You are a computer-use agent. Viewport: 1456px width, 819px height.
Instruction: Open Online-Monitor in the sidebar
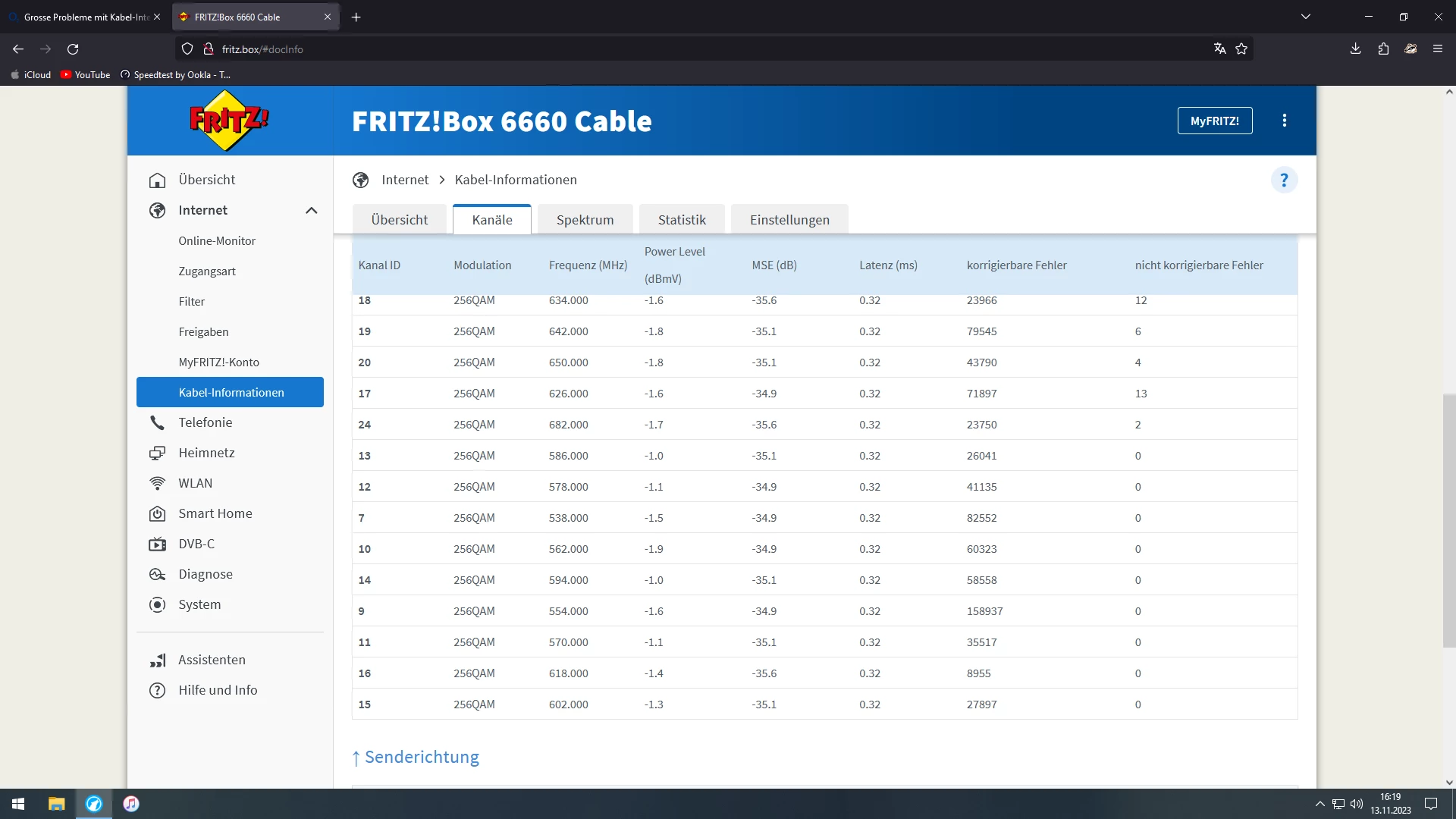[217, 241]
